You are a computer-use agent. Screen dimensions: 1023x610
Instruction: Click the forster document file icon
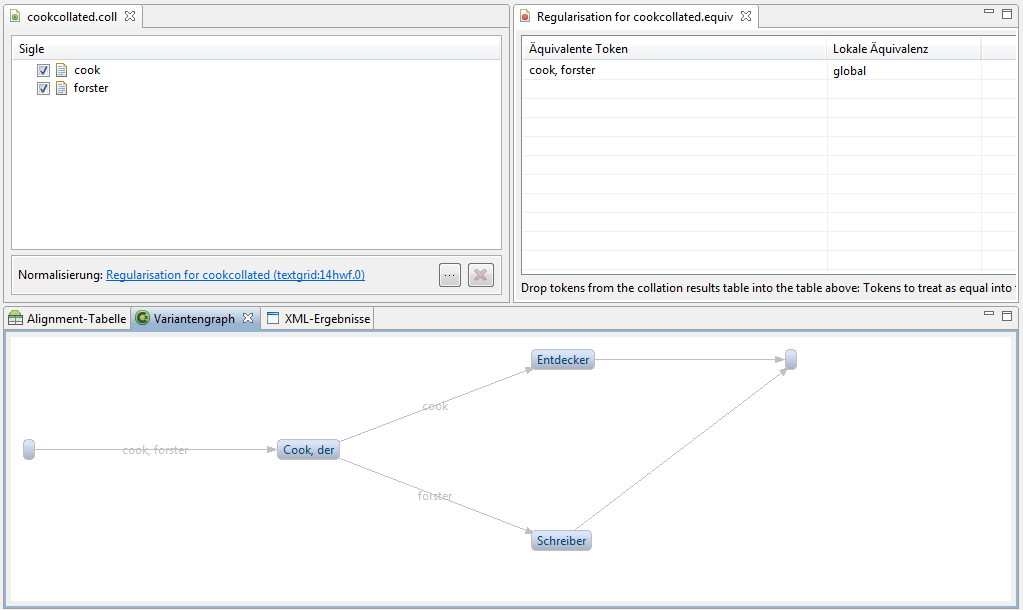tap(62, 88)
